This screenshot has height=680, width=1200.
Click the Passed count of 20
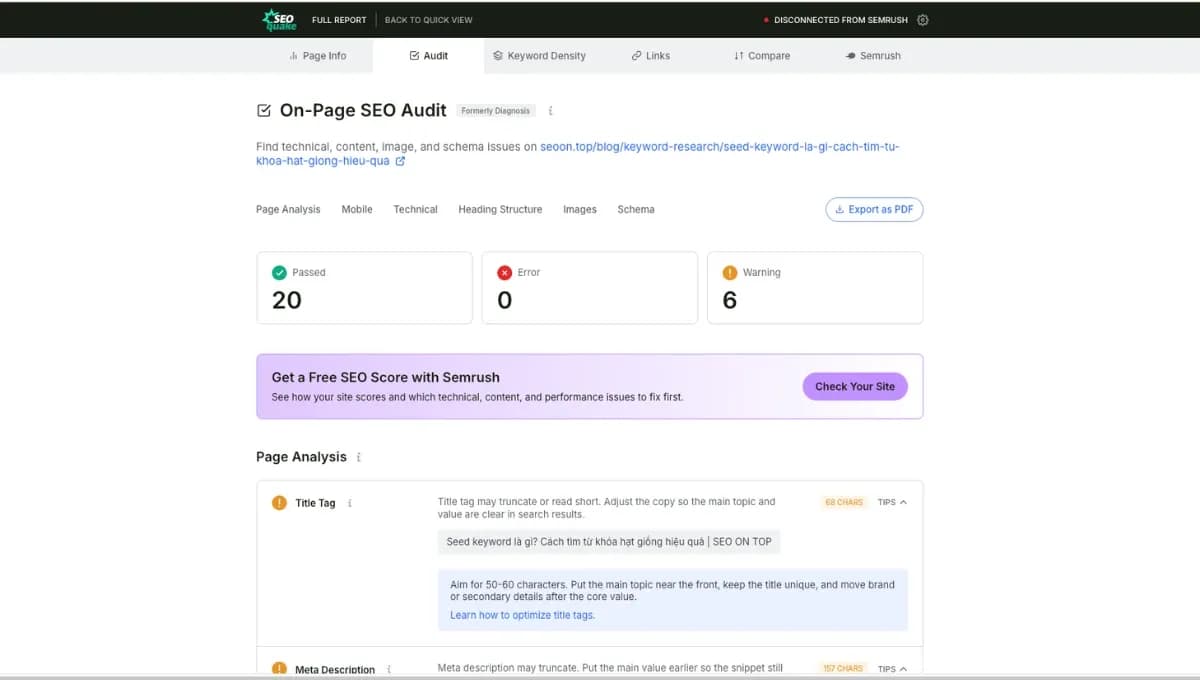click(287, 300)
